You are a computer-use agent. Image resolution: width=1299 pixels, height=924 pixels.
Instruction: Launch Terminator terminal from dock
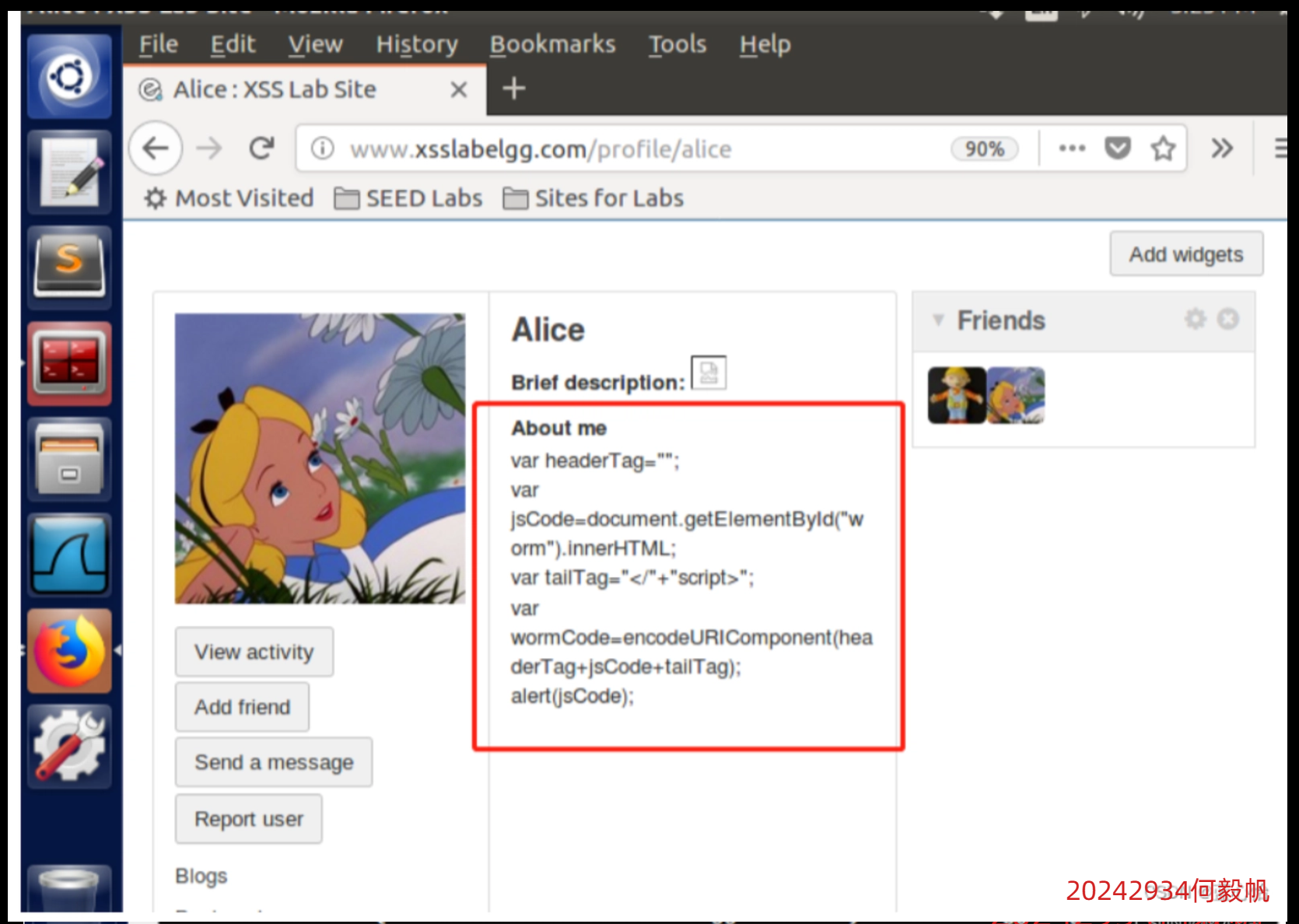(69, 363)
